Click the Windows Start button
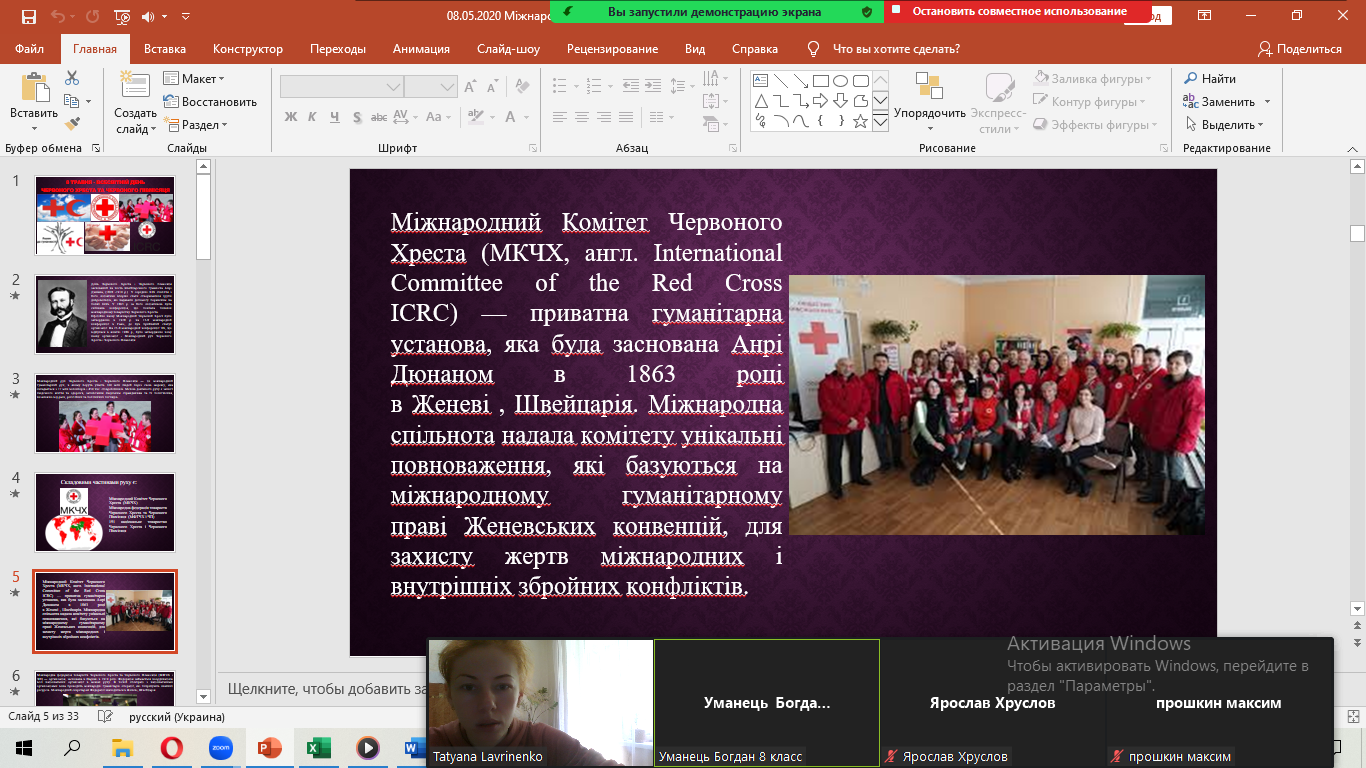Image resolution: width=1366 pixels, height=768 pixels. click(x=24, y=747)
